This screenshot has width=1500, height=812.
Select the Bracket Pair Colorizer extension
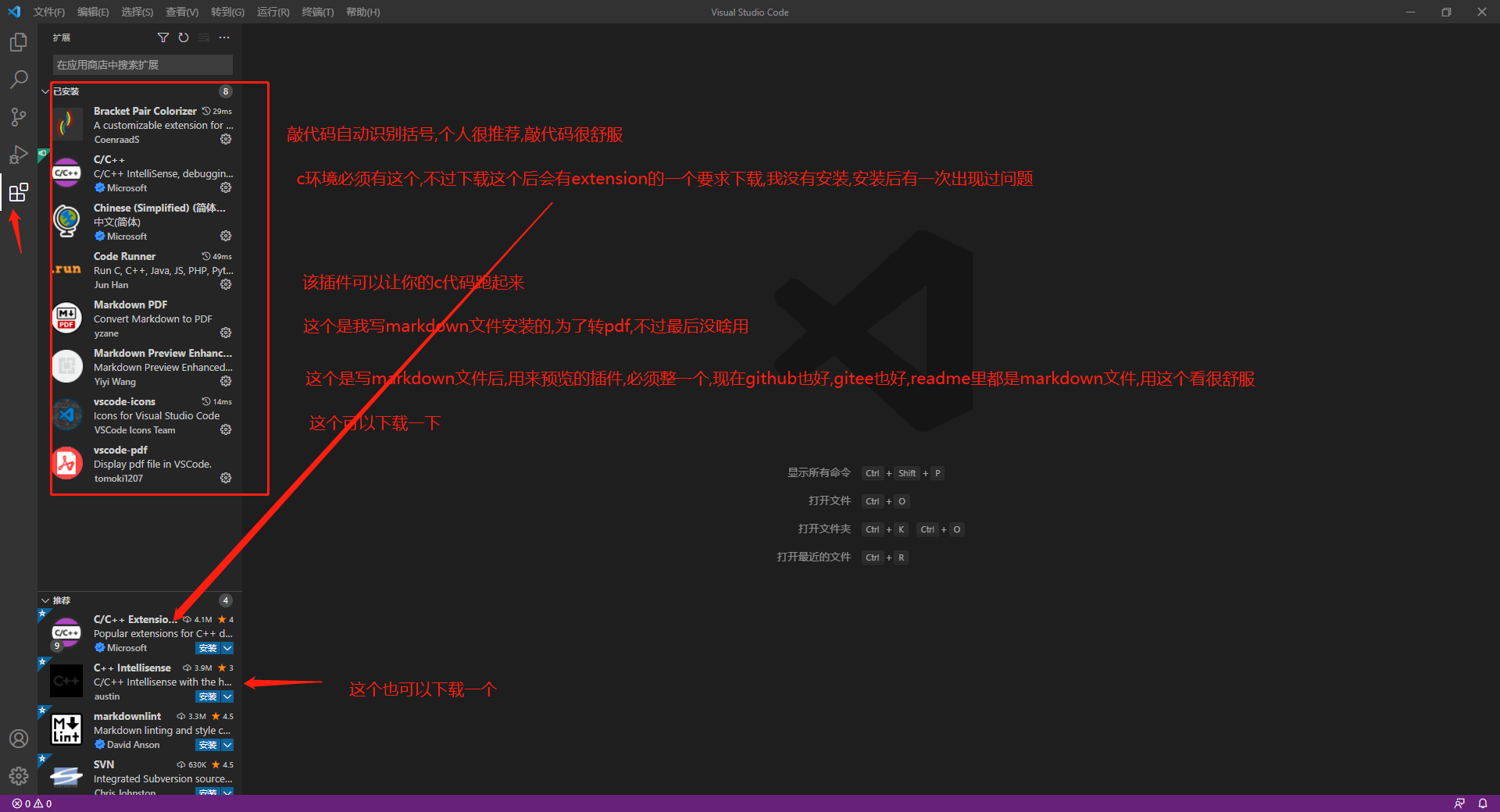(x=140, y=125)
